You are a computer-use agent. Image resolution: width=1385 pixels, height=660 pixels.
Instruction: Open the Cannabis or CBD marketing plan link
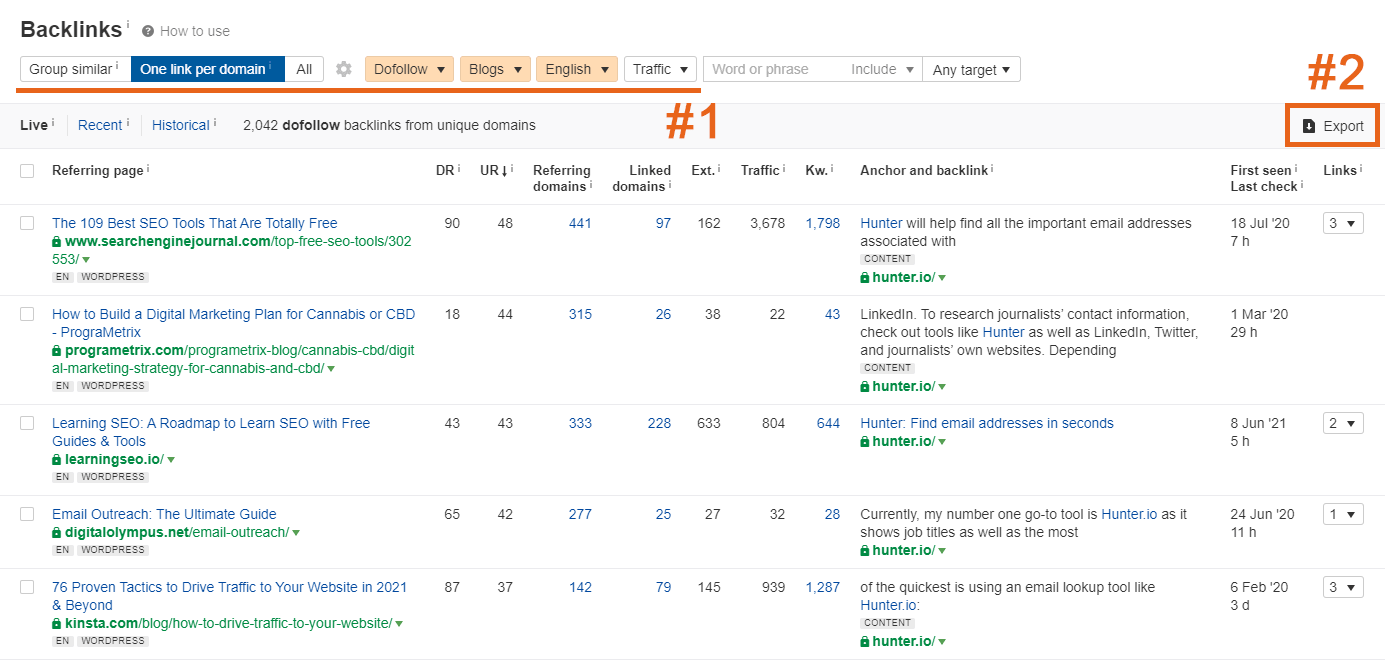coord(233,323)
